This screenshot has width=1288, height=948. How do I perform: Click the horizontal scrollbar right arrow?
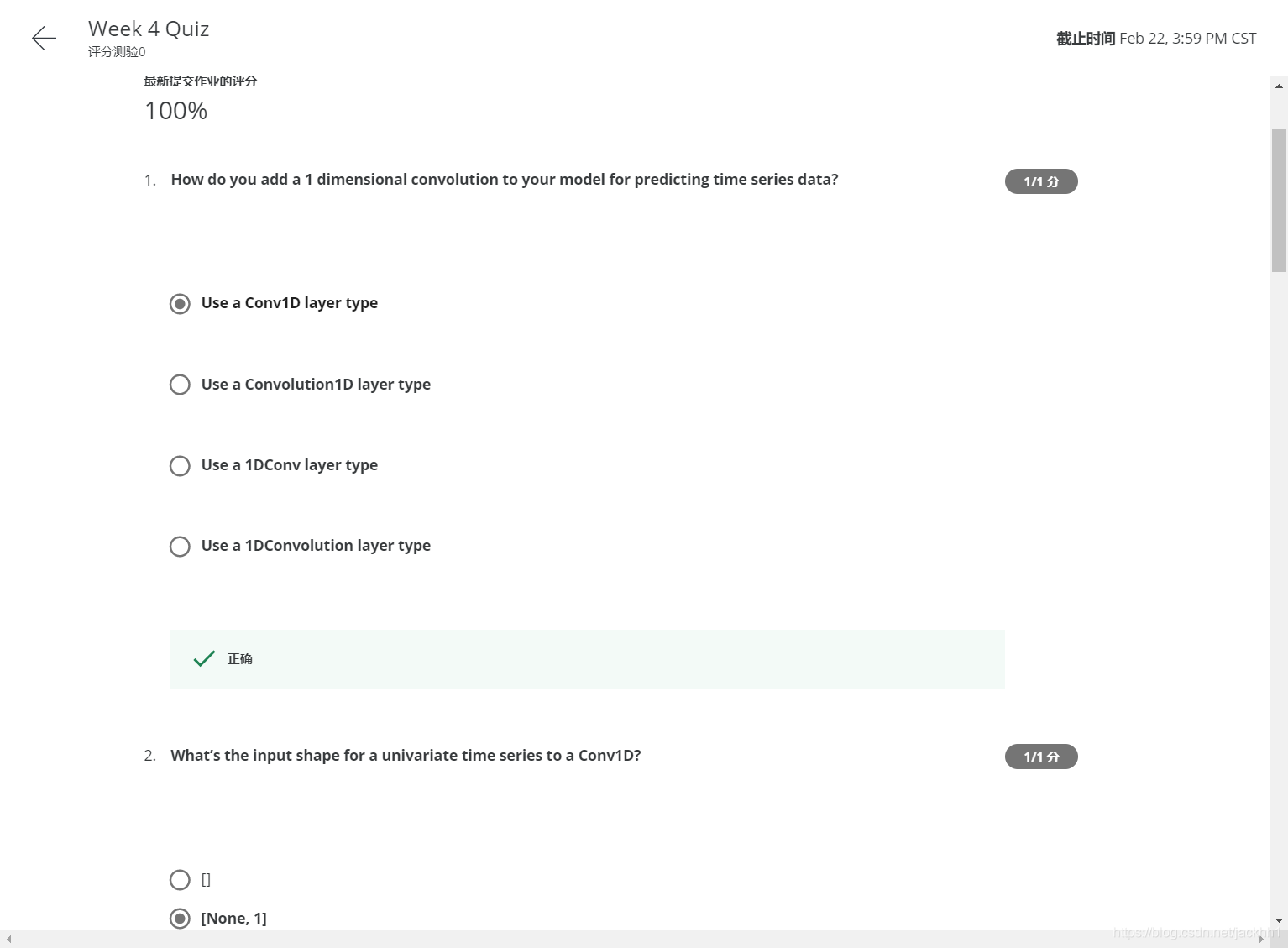(x=1262, y=939)
